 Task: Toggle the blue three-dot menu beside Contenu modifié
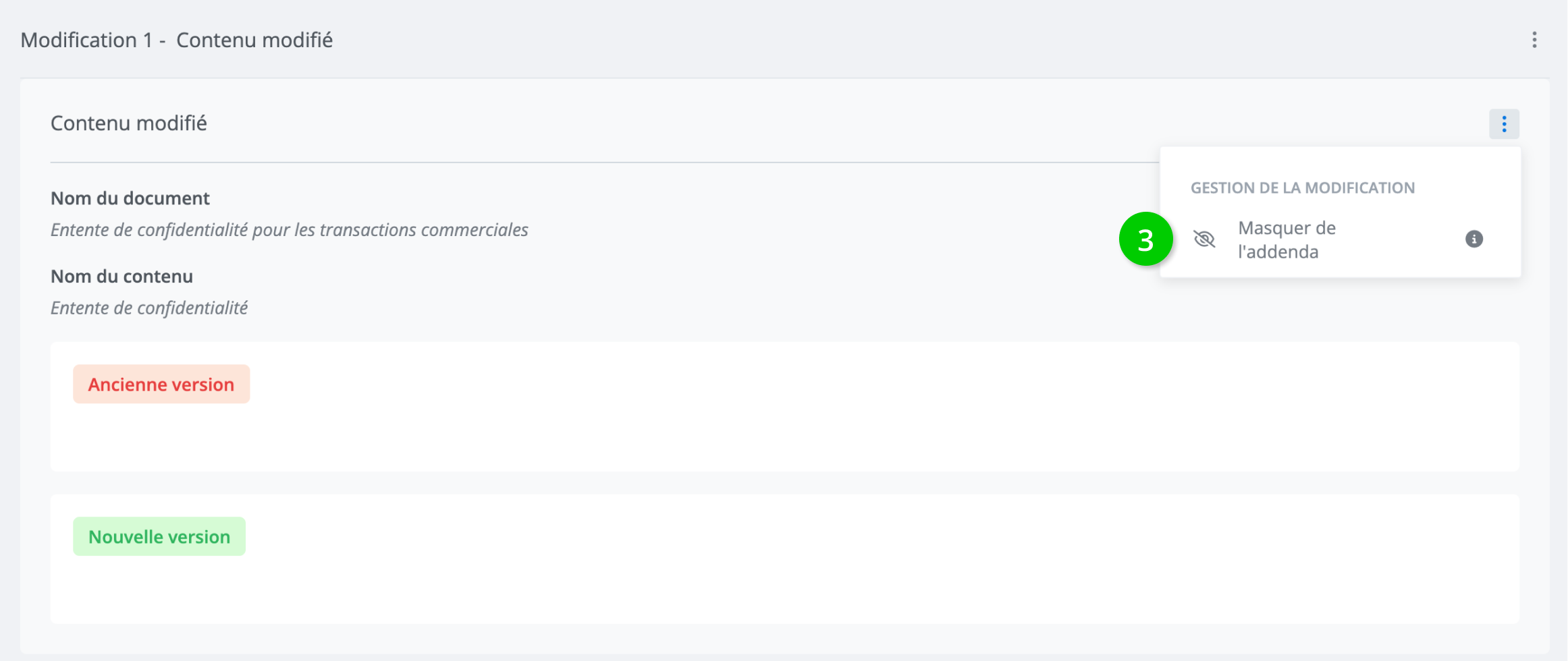pos(1504,124)
